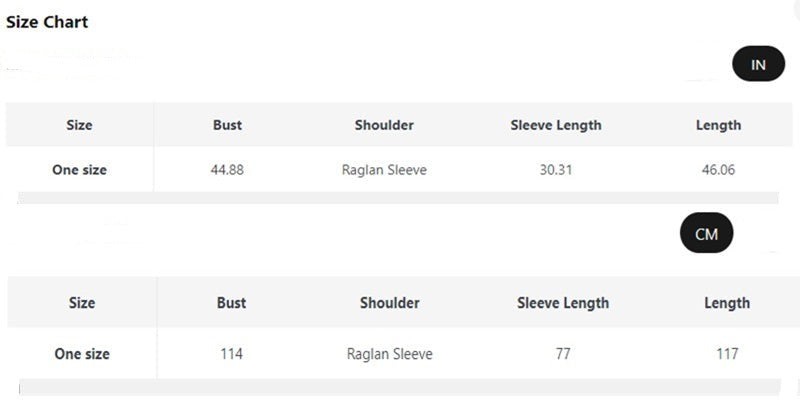Screen dimensions: 800x400
Task: Click the 114 bust value
Action: 231,354
